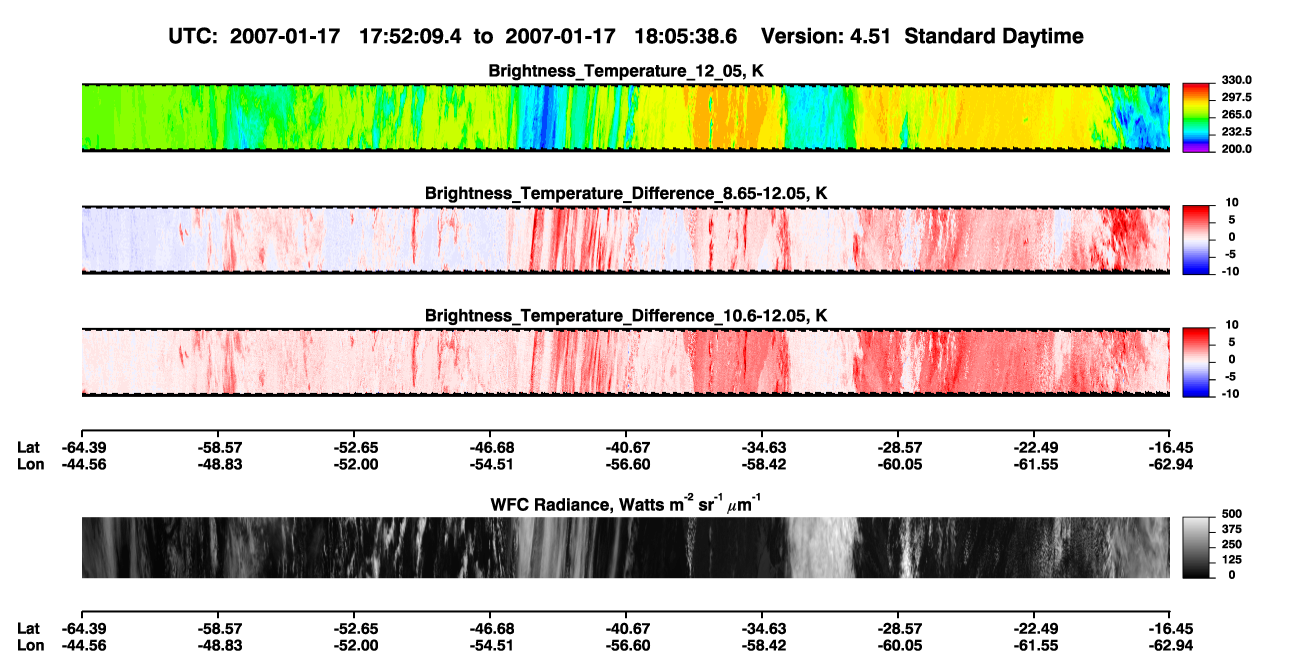Click the 10 label on 10.6-12.05 colorbar
Screen dimensions: 1300x667
[x=1232, y=324]
